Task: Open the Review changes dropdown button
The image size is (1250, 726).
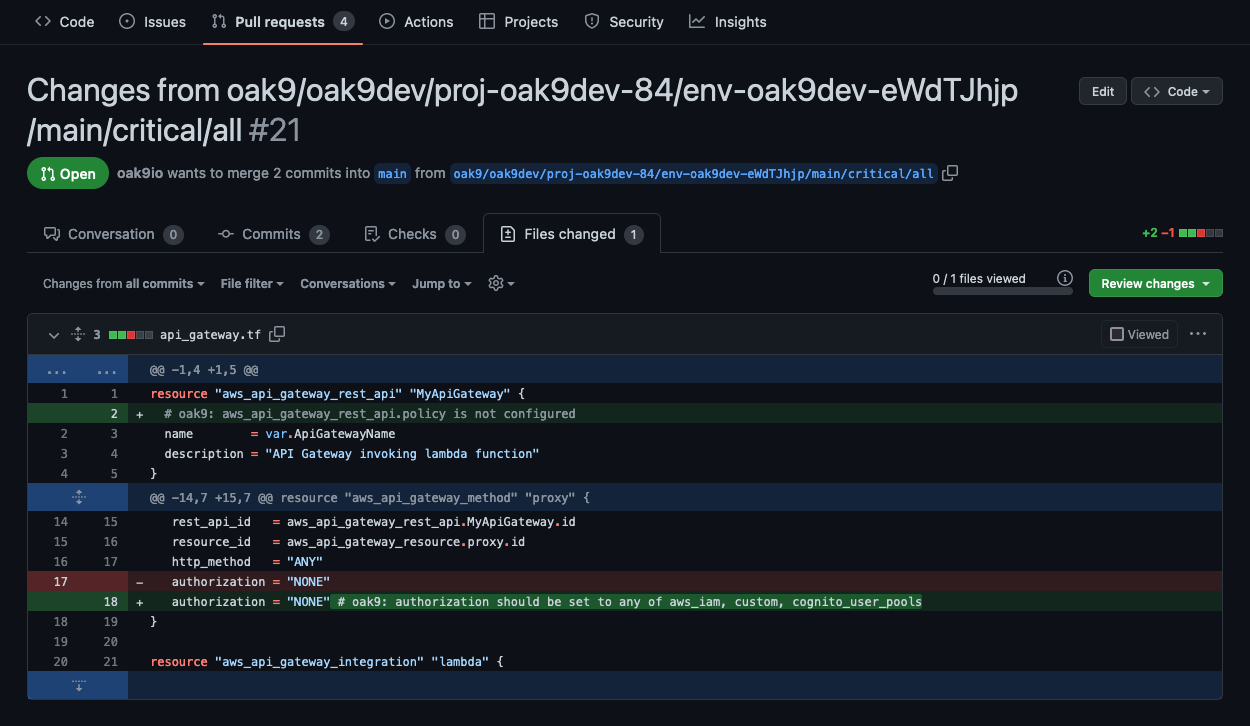Action: coord(1155,284)
